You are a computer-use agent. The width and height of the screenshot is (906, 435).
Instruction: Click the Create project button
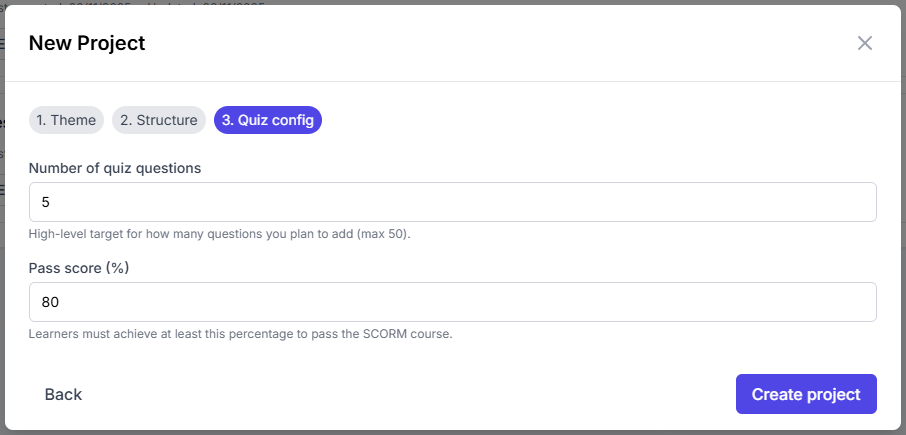(x=806, y=394)
